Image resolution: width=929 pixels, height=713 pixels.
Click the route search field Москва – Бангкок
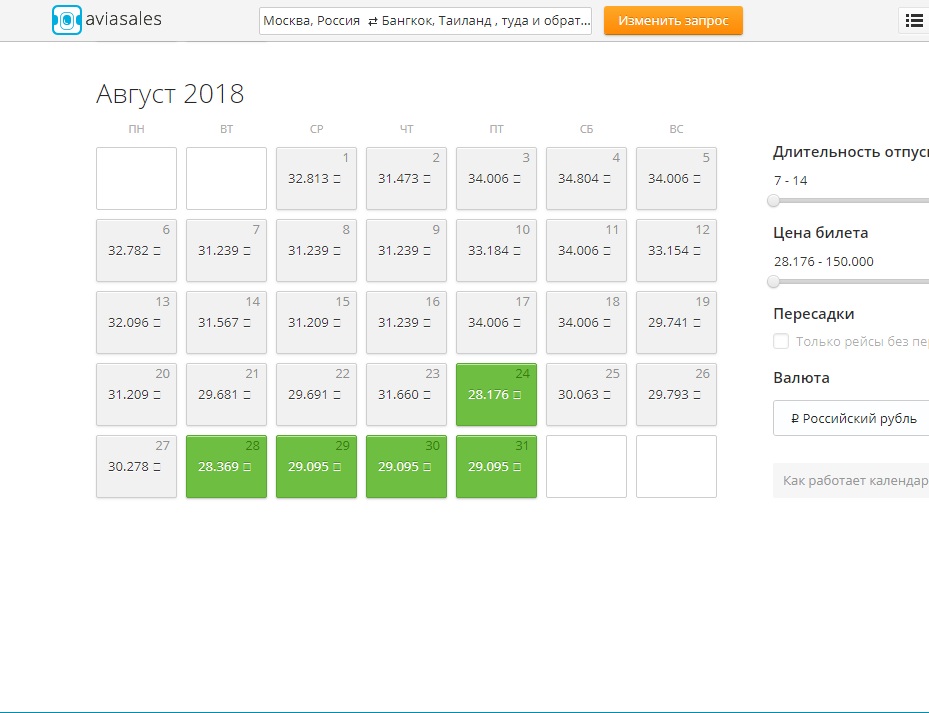(x=425, y=21)
